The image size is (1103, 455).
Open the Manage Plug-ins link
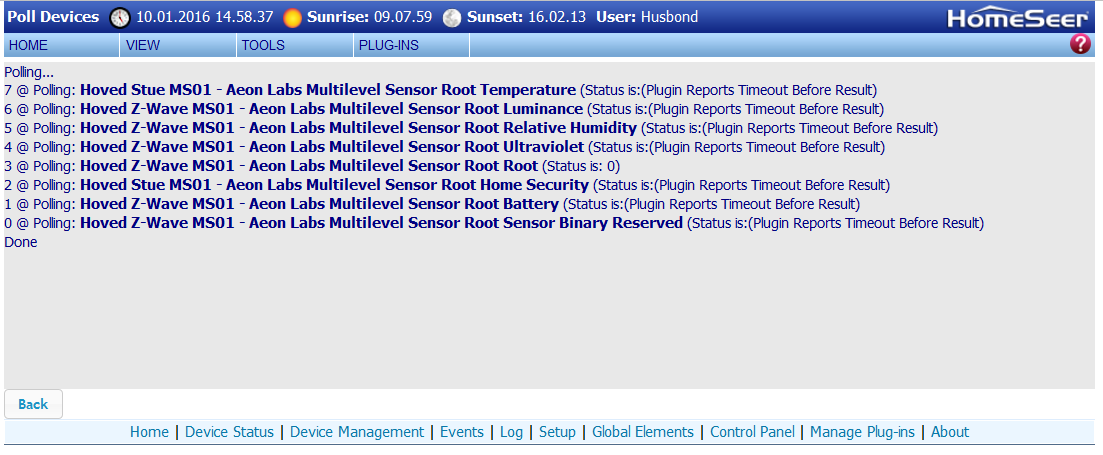tap(862, 432)
